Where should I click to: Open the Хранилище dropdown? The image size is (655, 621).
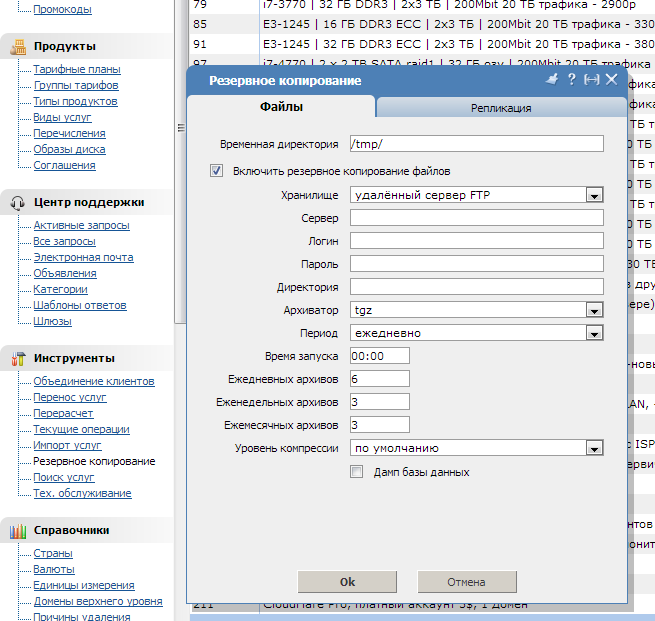[594, 195]
